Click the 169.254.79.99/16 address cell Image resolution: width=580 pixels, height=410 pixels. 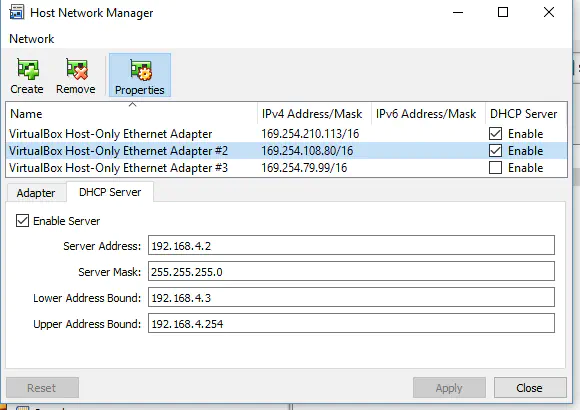click(304, 168)
